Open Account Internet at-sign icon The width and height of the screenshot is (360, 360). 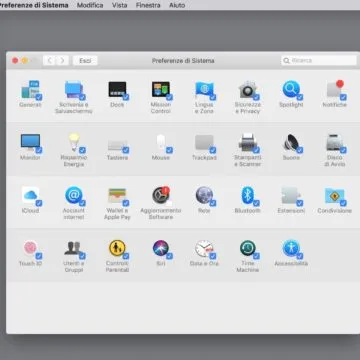[74, 195]
